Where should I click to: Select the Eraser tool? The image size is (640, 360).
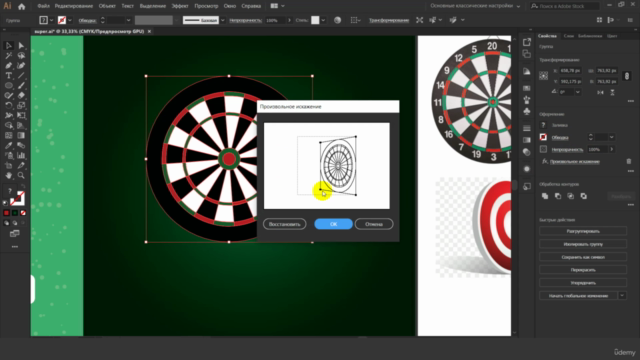(21, 96)
